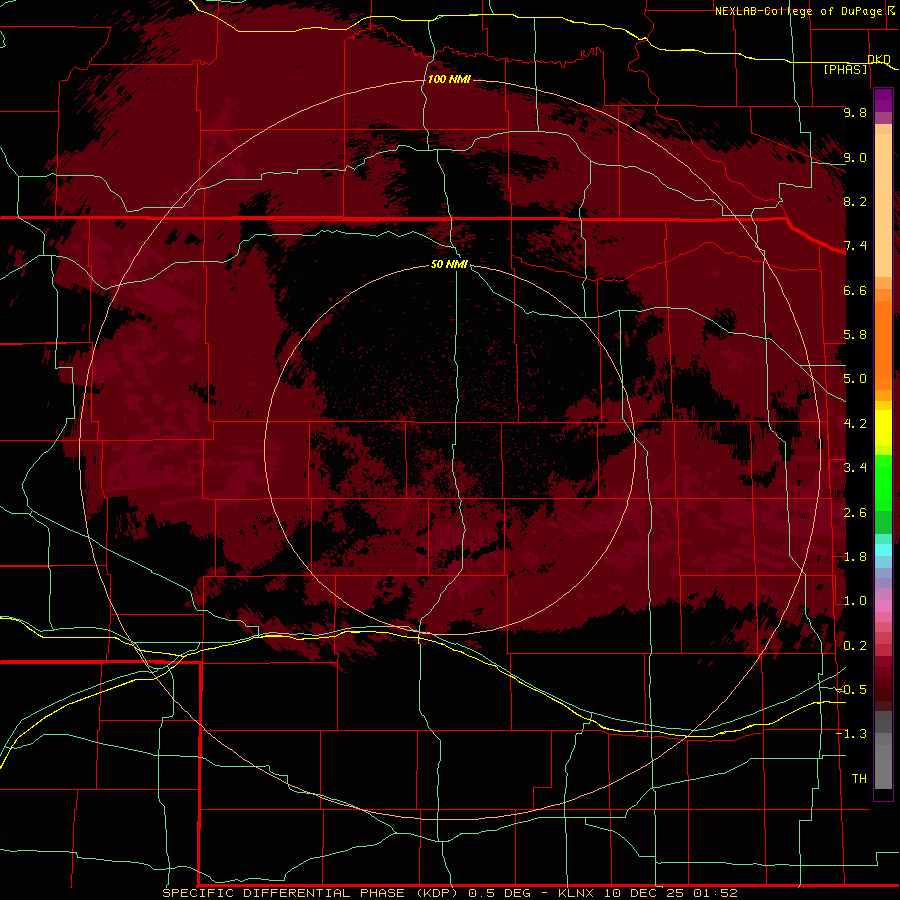The image size is (900, 900).
Task: Click the 4.2 value on the color scale
Action: 855,424
